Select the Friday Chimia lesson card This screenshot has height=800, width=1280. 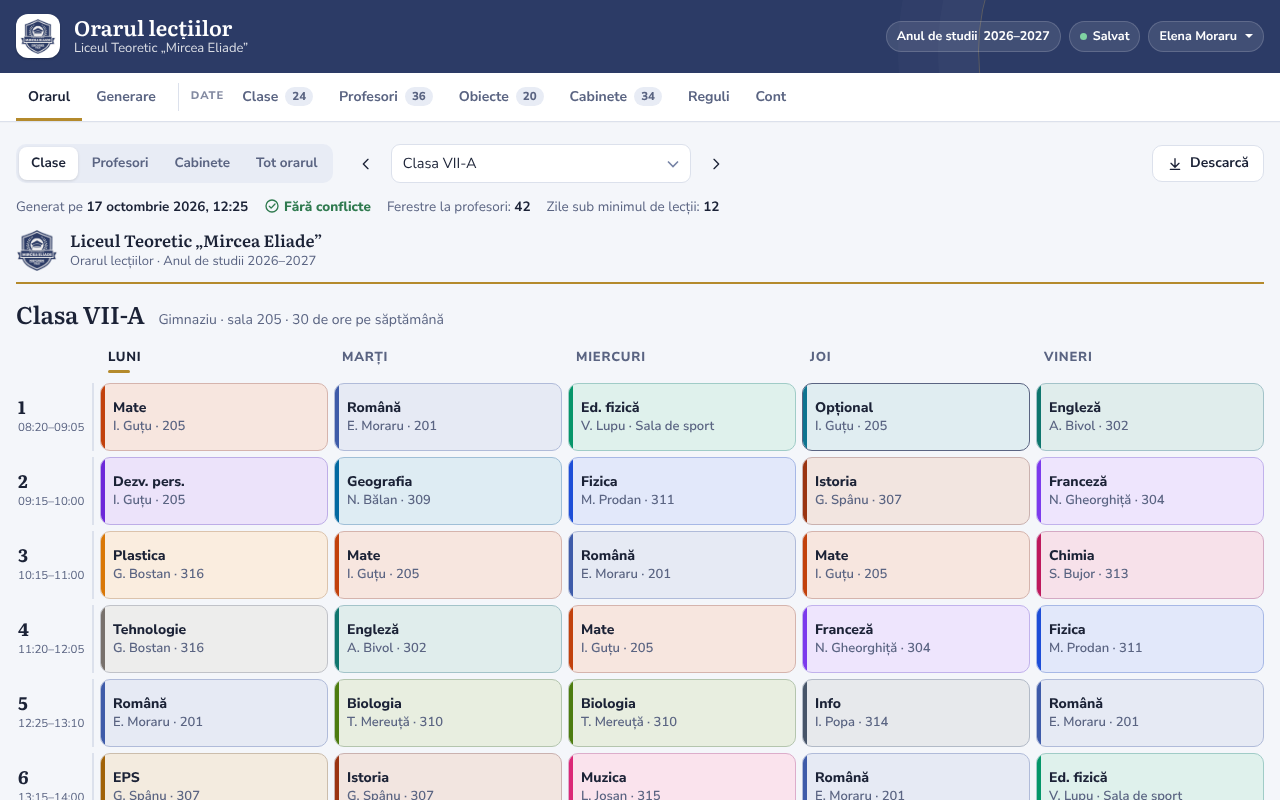tap(1150, 565)
